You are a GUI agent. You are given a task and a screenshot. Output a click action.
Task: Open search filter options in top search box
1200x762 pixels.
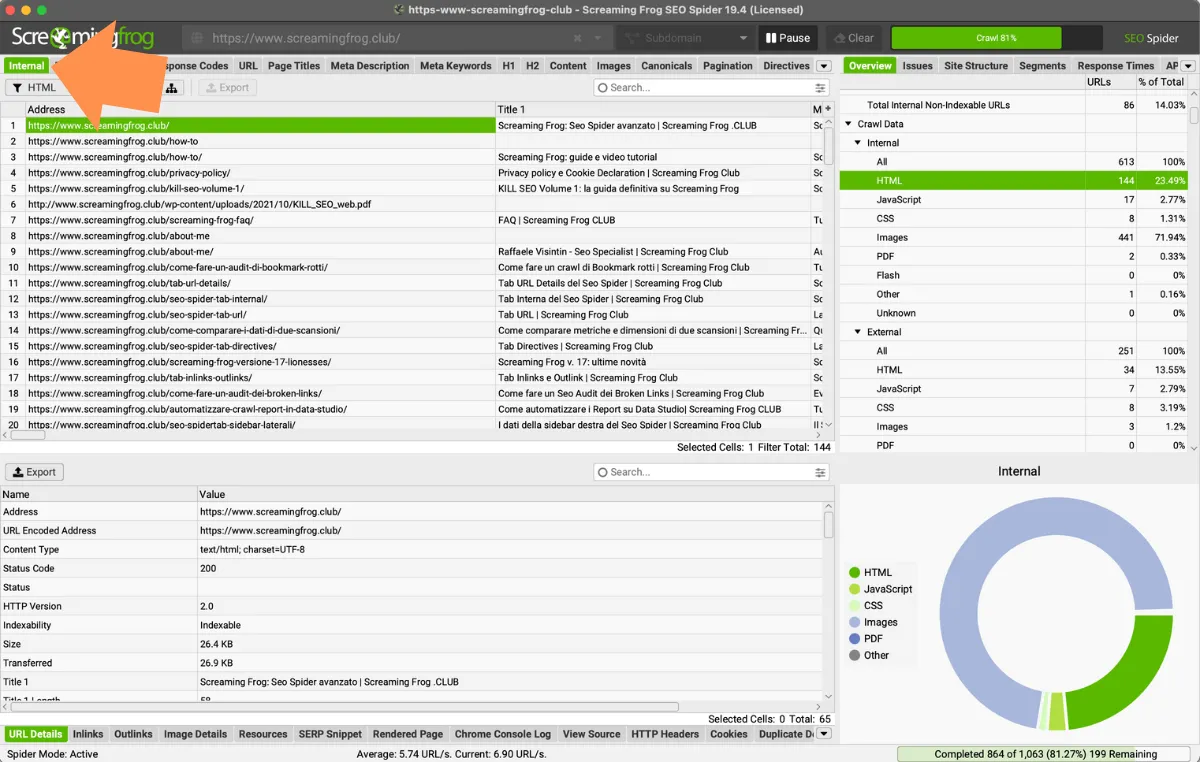click(820, 88)
